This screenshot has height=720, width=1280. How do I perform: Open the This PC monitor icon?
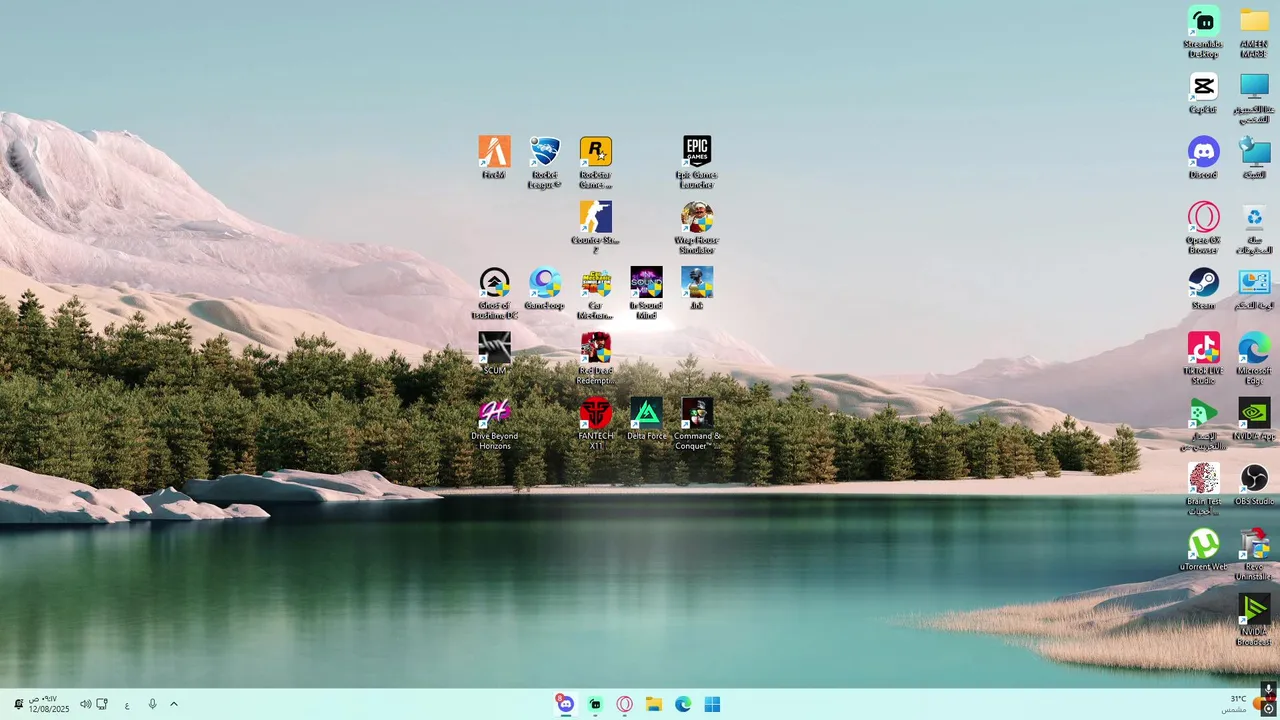(1254, 97)
